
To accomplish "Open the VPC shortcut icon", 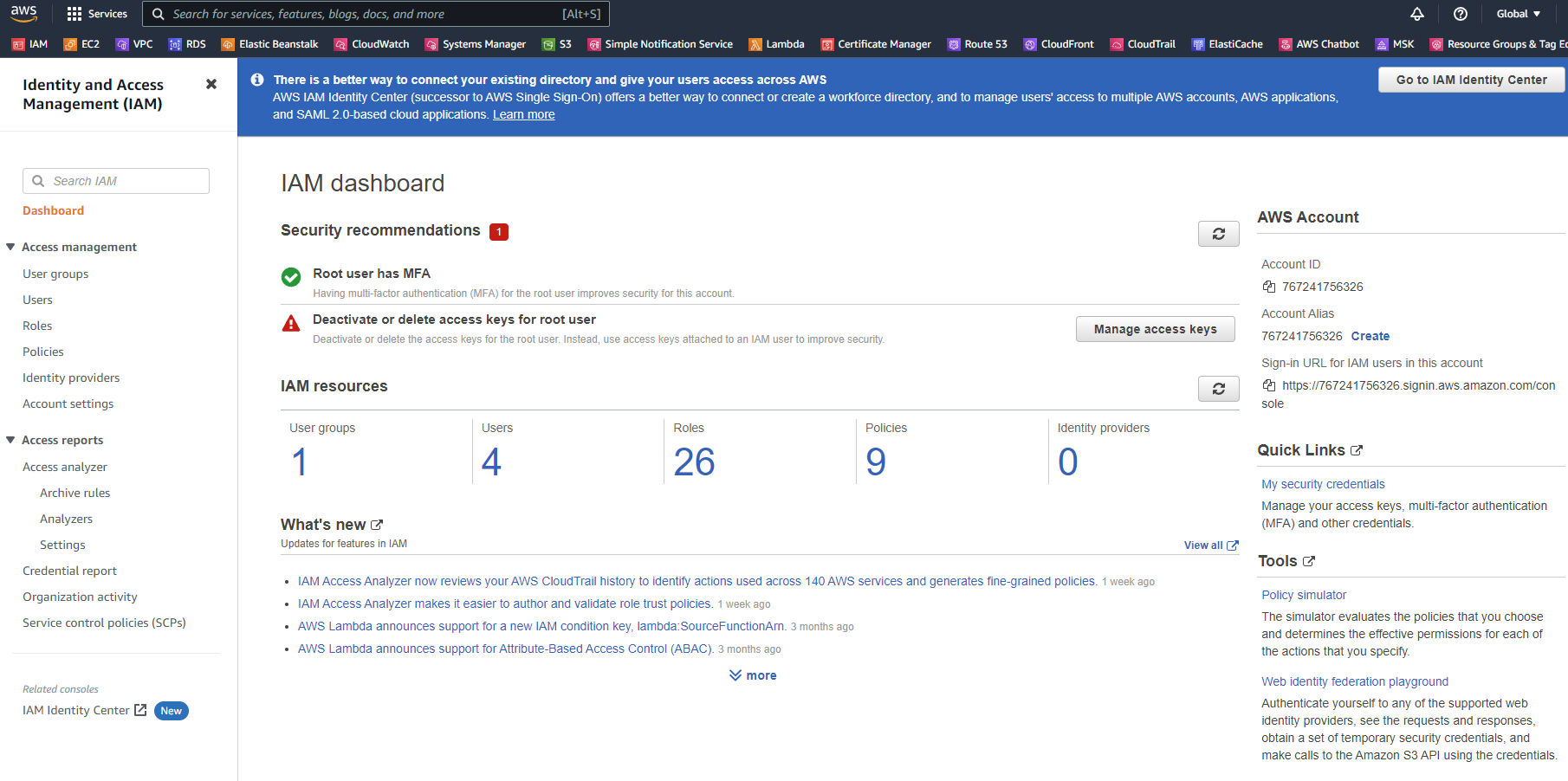I will pyautogui.click(x=134, y=44).
